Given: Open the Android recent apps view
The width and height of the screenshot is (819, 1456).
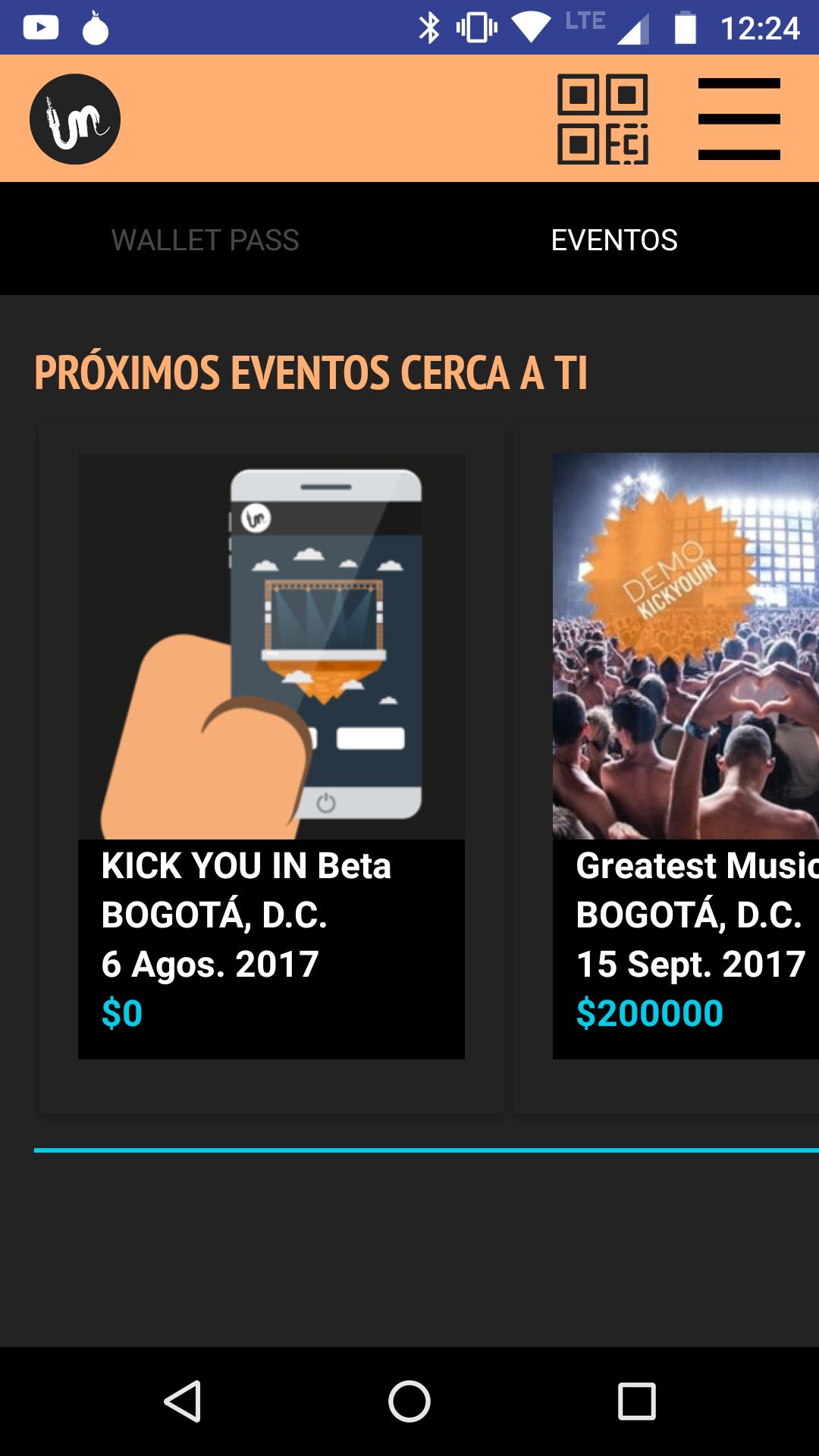Looking at the screenshot, I should pyautogui.click(x=637, y=1401).
